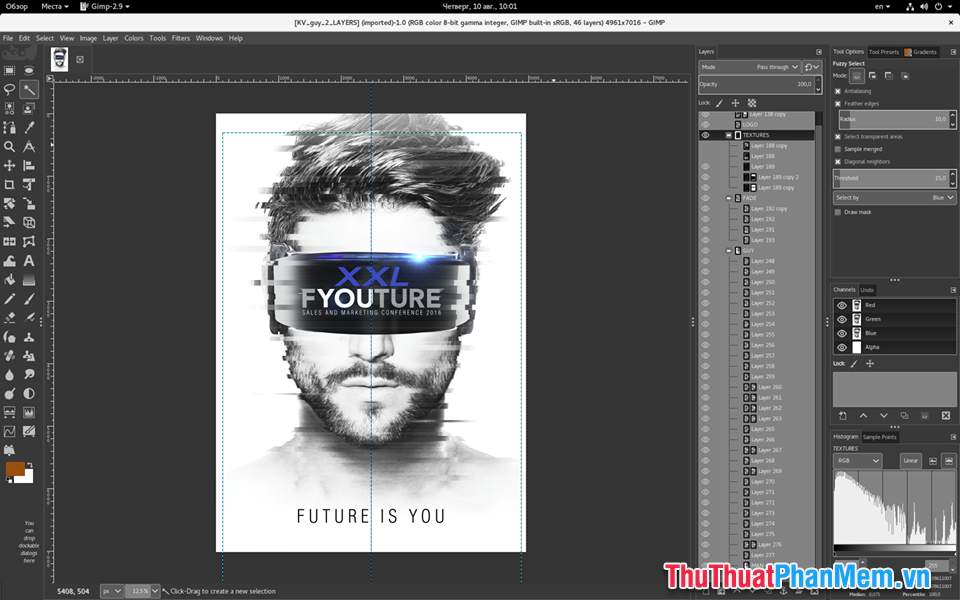Delete channel using the X icon

coord(945,415)
